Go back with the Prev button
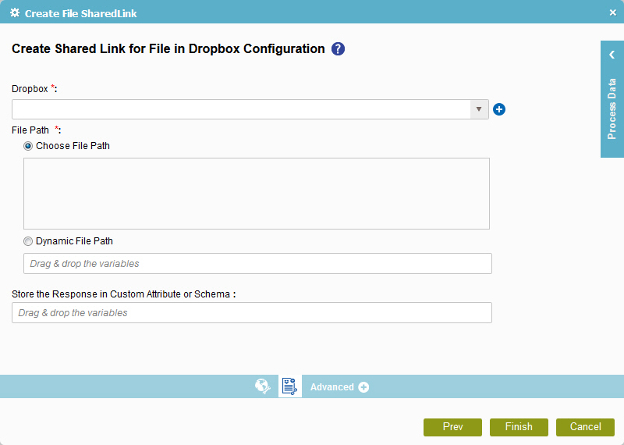The height and width of the screenshot is (445, 624). coord(453,427)
